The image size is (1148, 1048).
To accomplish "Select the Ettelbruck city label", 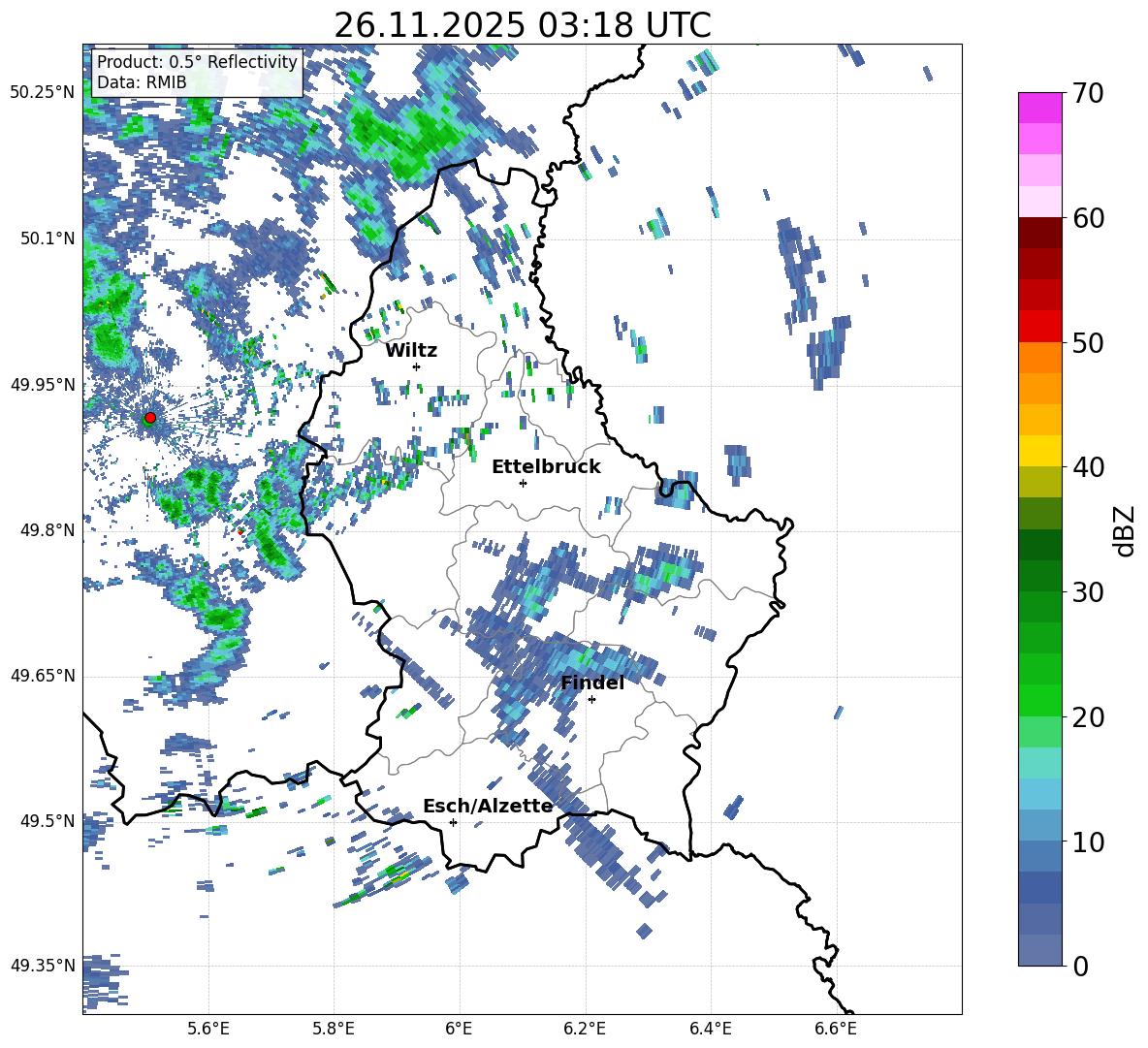I will pos(546,467).
